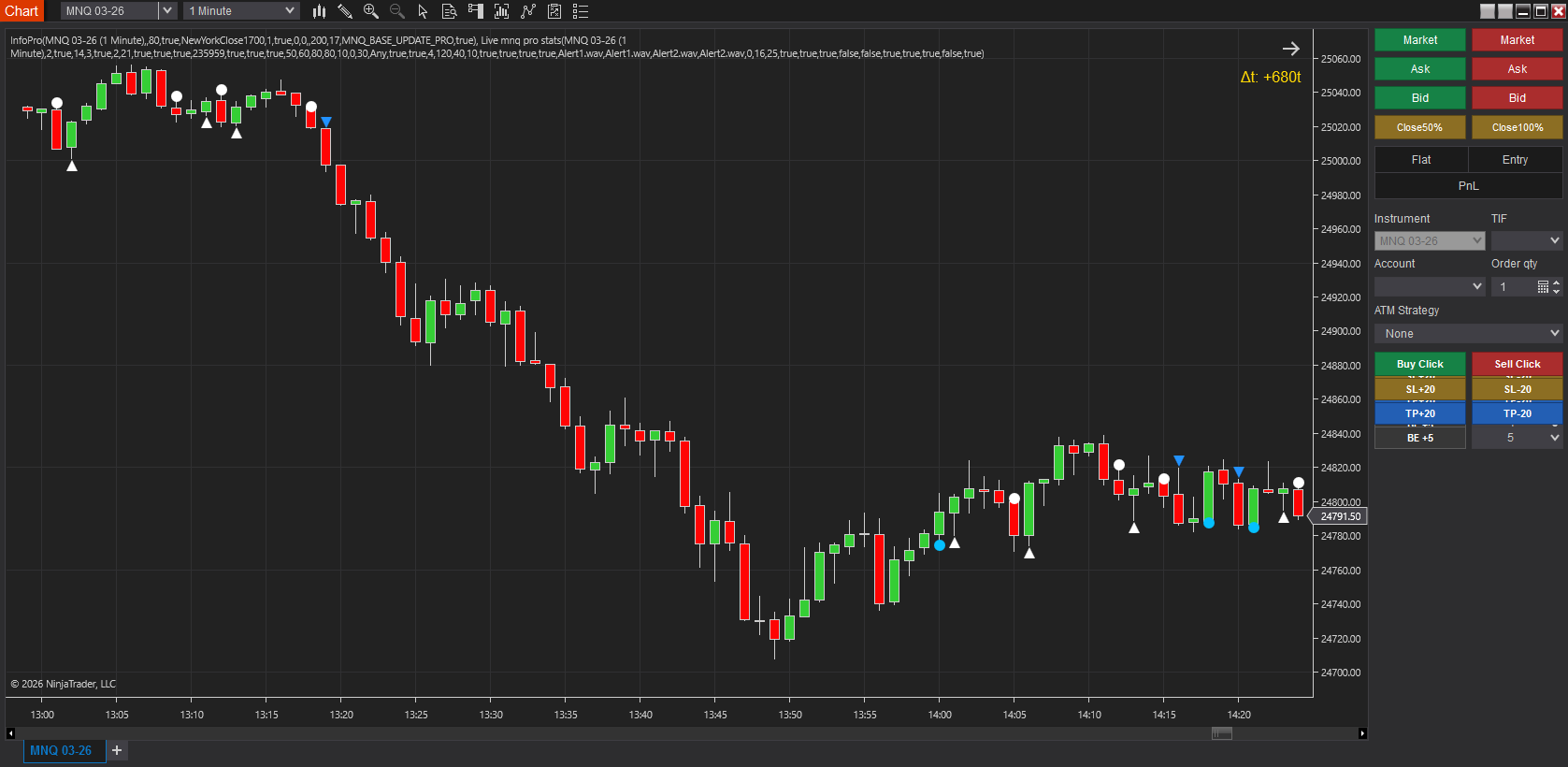Select the MNQ 03-26 chart tab
Screen dimensions: 1568x767
click(x=61, y=750)
